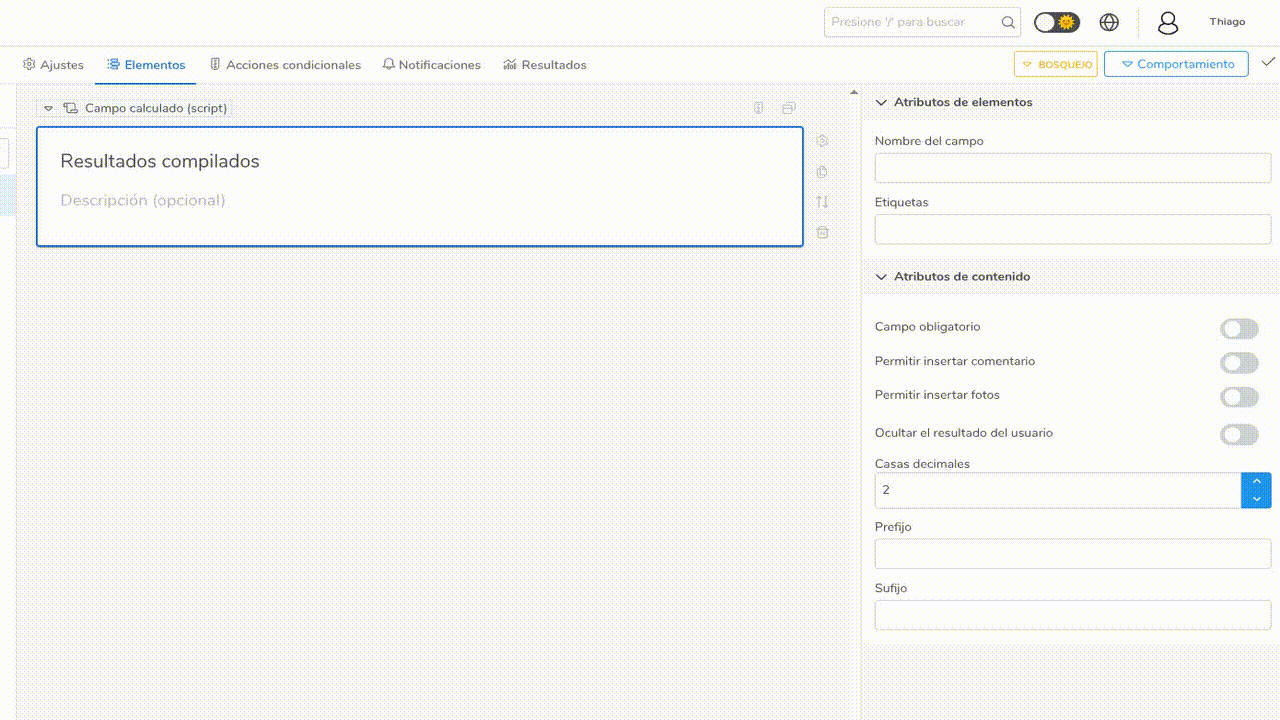Click the globe language icon

click(x=1109, y=22)
